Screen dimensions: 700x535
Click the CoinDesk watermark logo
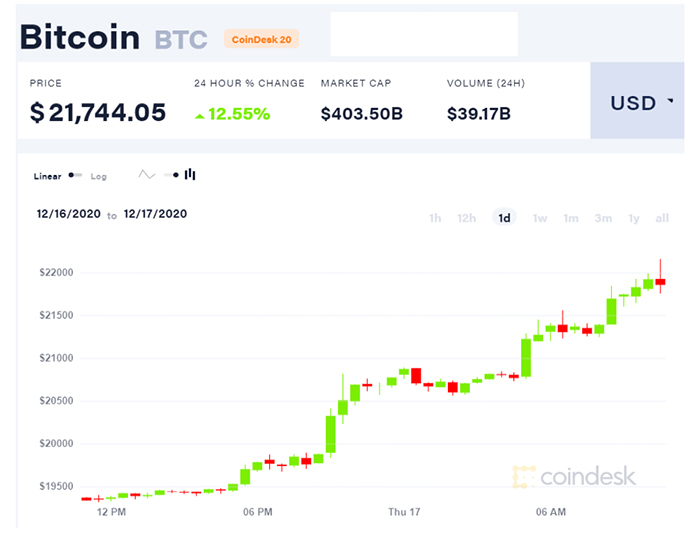(x=574, y=476)
